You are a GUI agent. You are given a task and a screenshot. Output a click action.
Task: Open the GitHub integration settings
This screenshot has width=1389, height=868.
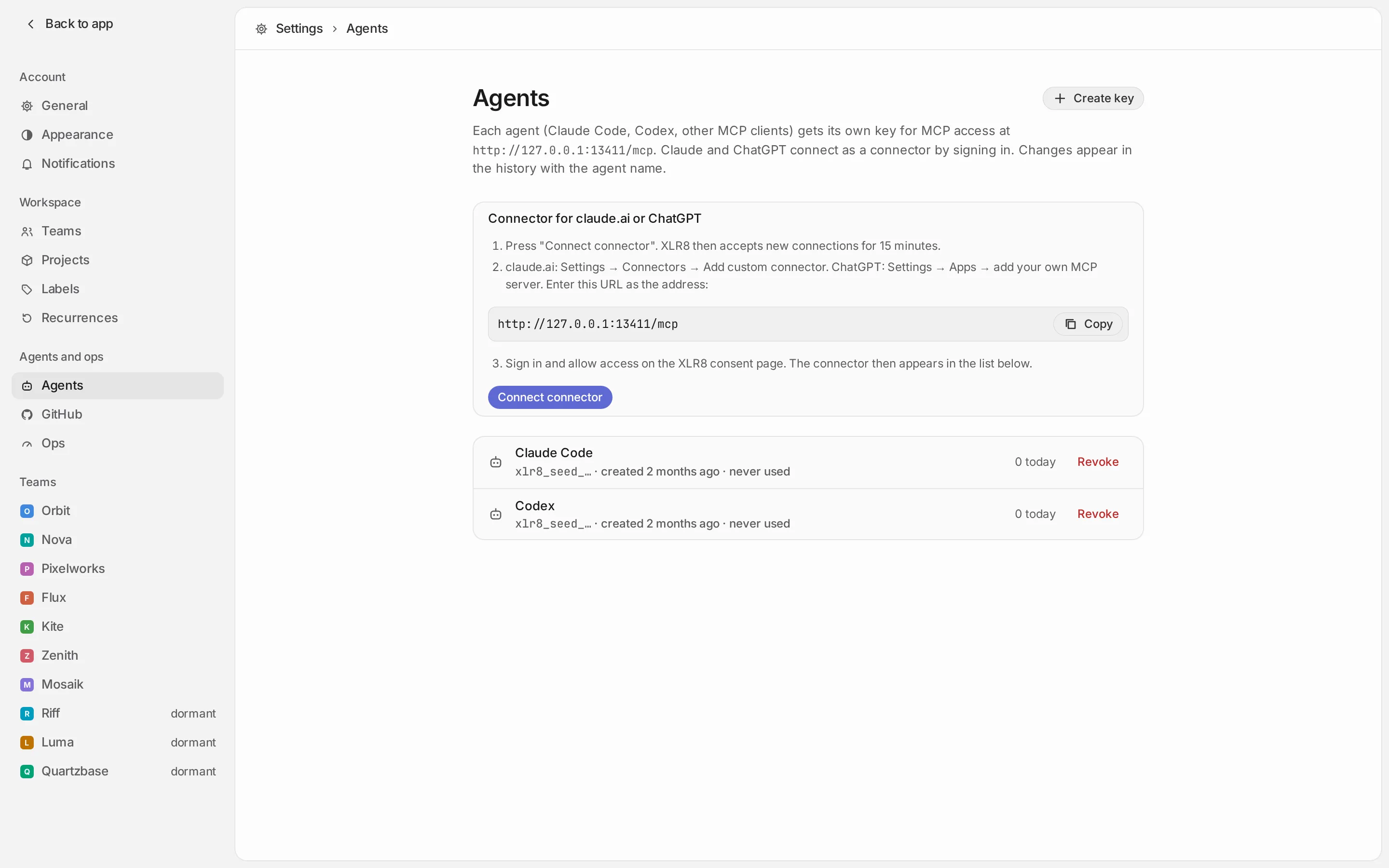[x=118, y=415]
